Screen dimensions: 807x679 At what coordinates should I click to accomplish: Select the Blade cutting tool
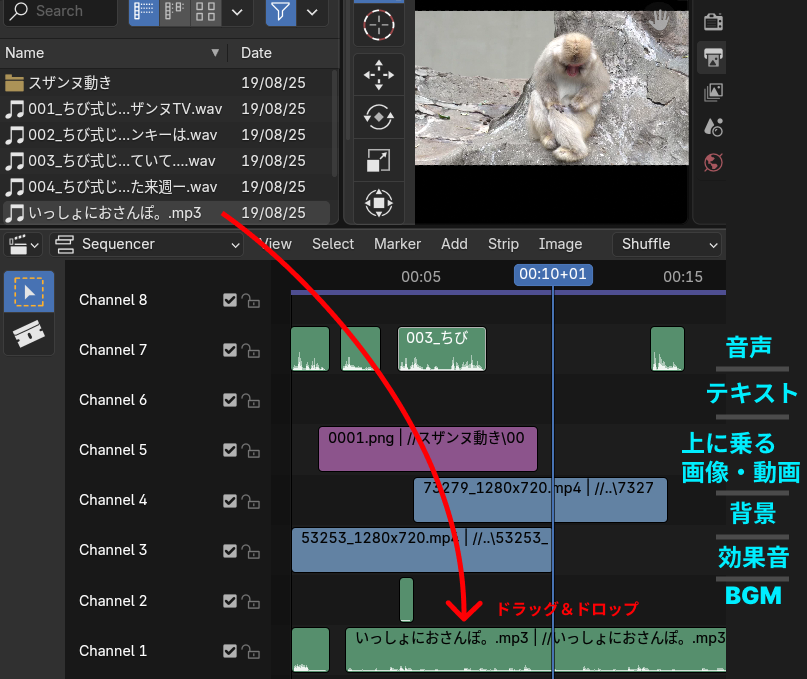click(30, 335)
